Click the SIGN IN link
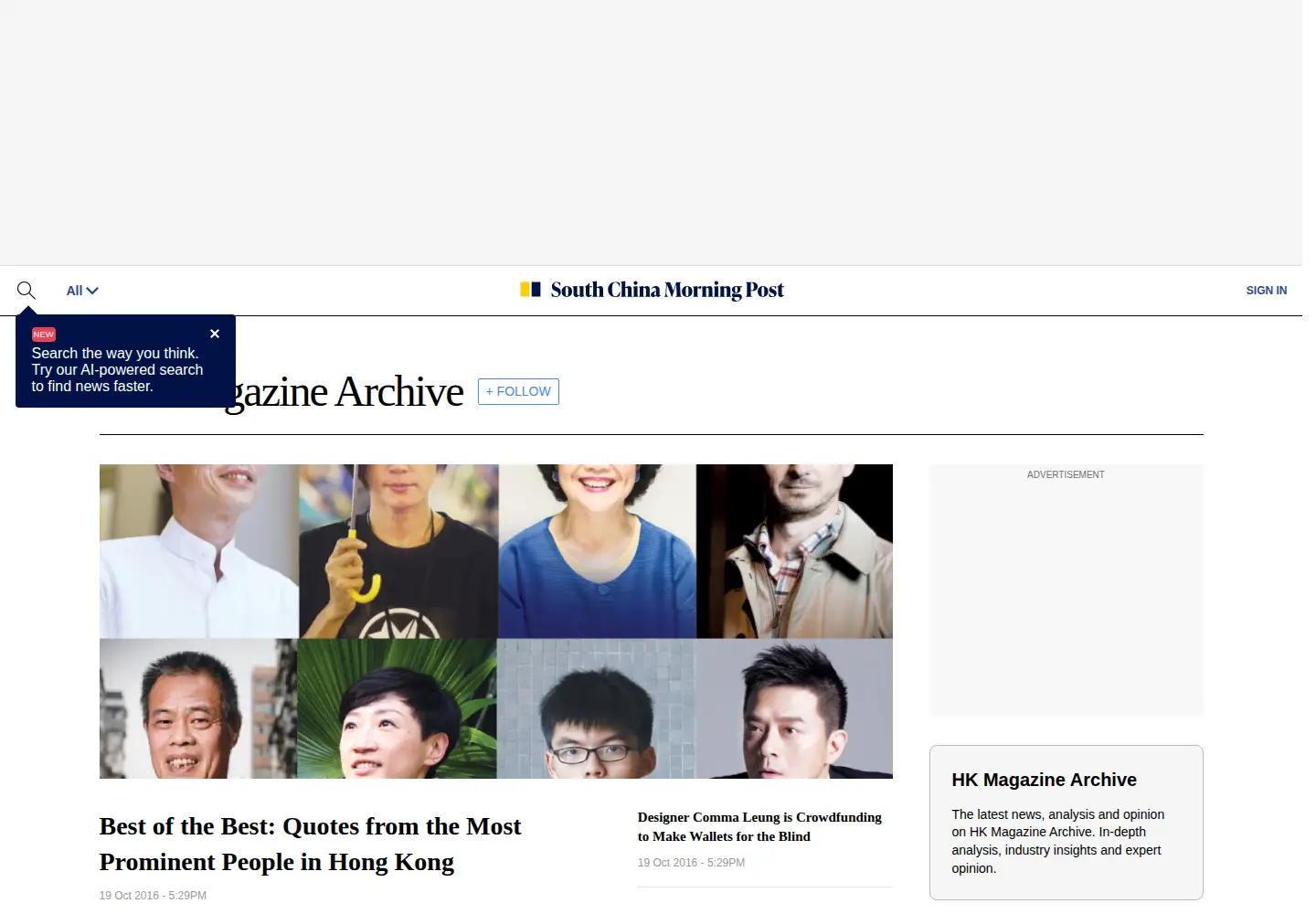 (x=1266, y=291)
